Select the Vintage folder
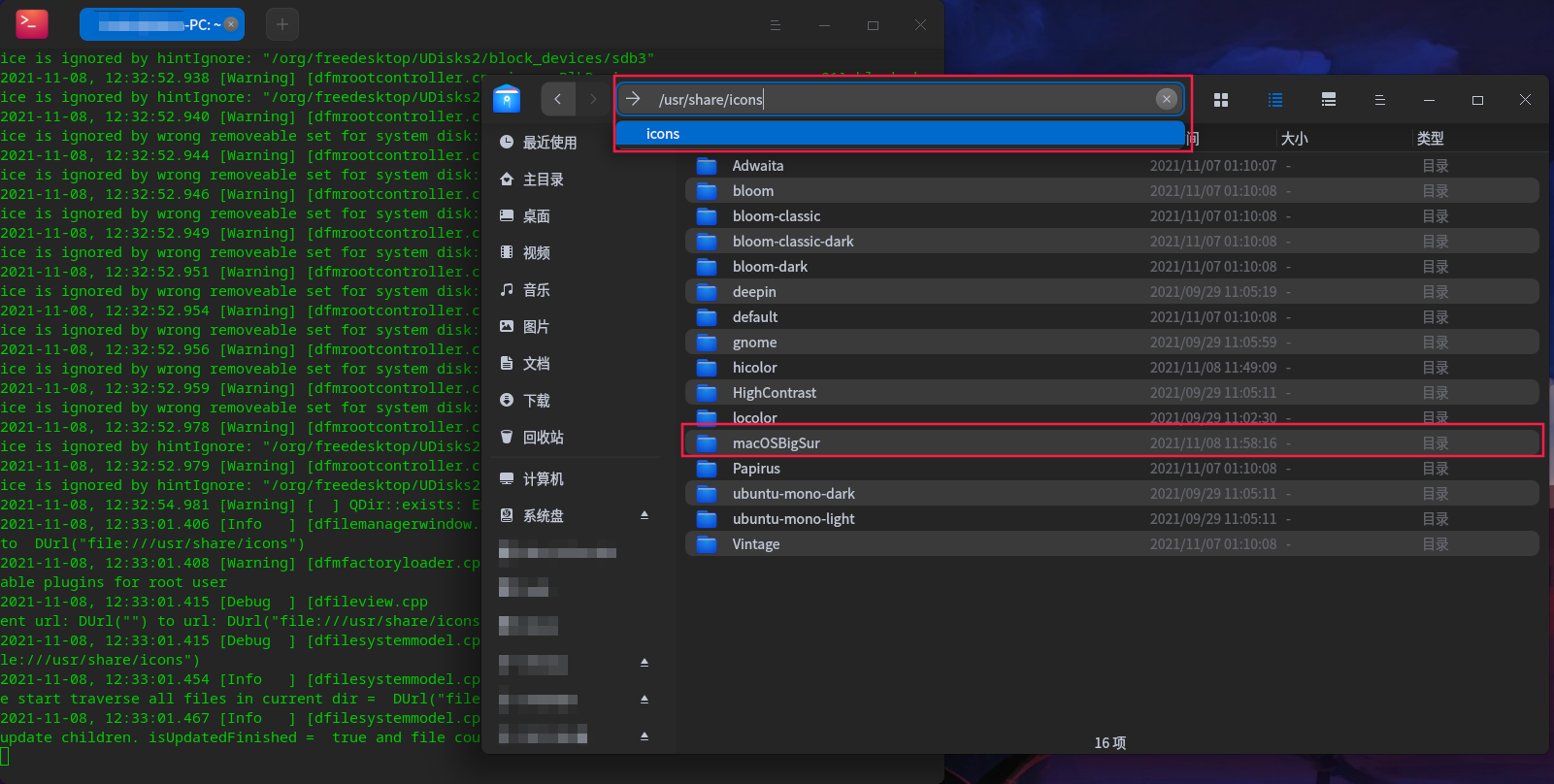This screenshot has width=1554, height=784. tap(1112, 544)
